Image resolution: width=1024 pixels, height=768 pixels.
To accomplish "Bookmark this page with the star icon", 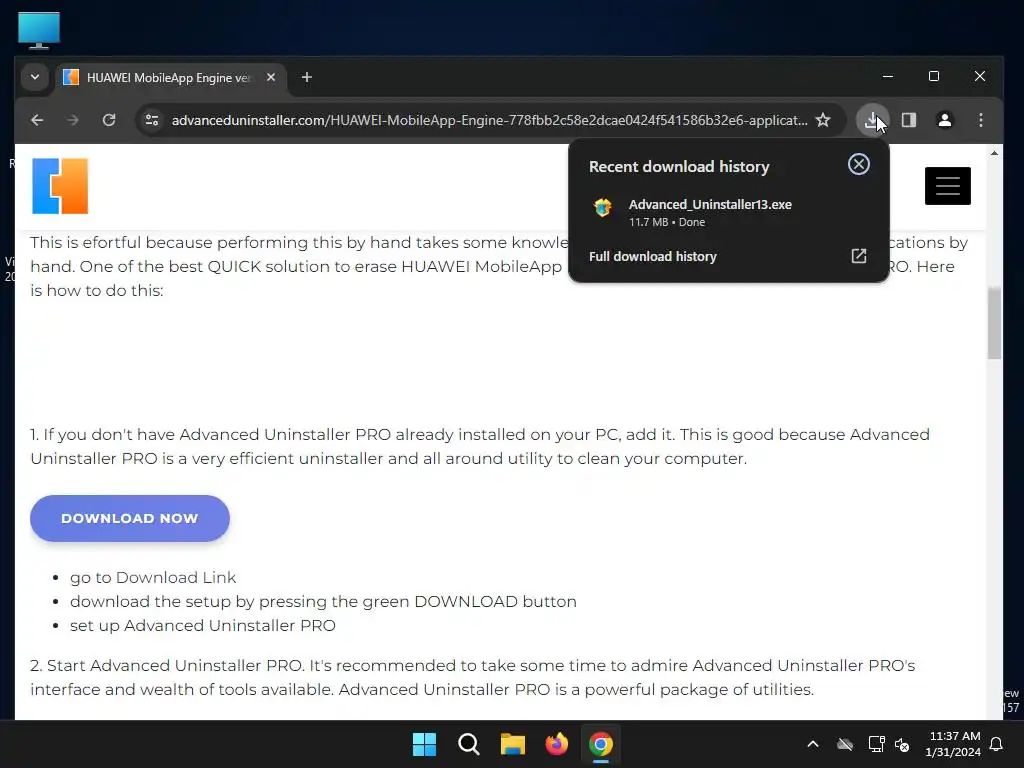I will [x=823, y=120].
